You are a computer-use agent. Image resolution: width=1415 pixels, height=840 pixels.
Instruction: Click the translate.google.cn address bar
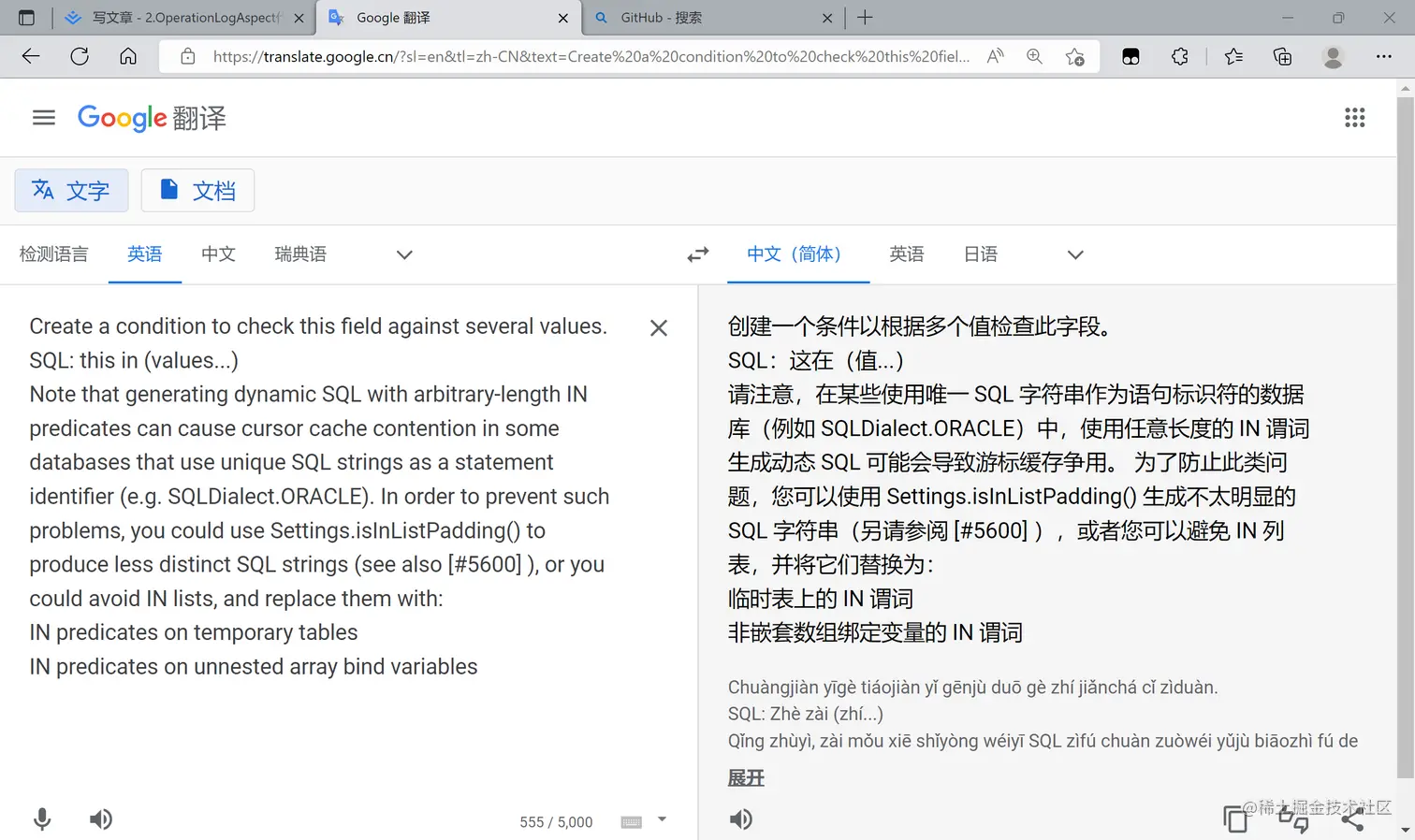[591, 56]
